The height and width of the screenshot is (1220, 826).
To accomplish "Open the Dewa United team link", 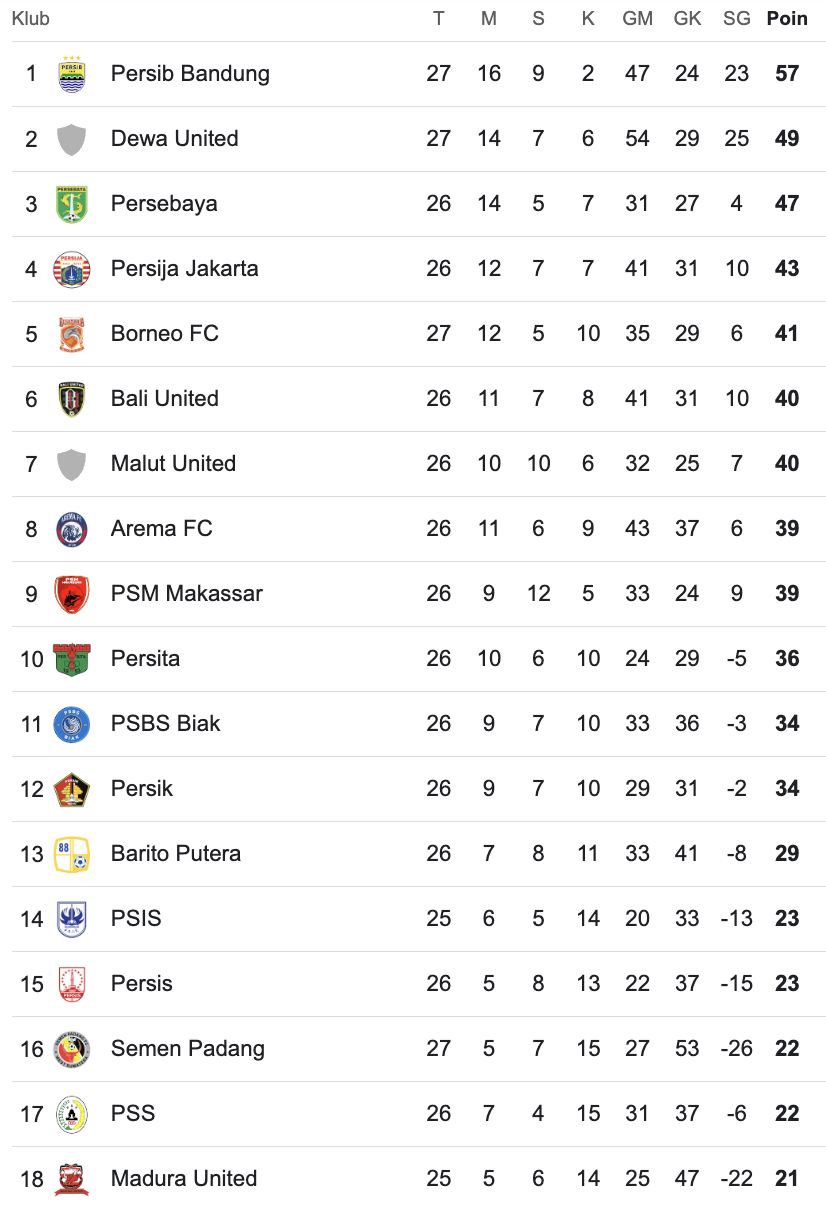I will pos(174,139).
